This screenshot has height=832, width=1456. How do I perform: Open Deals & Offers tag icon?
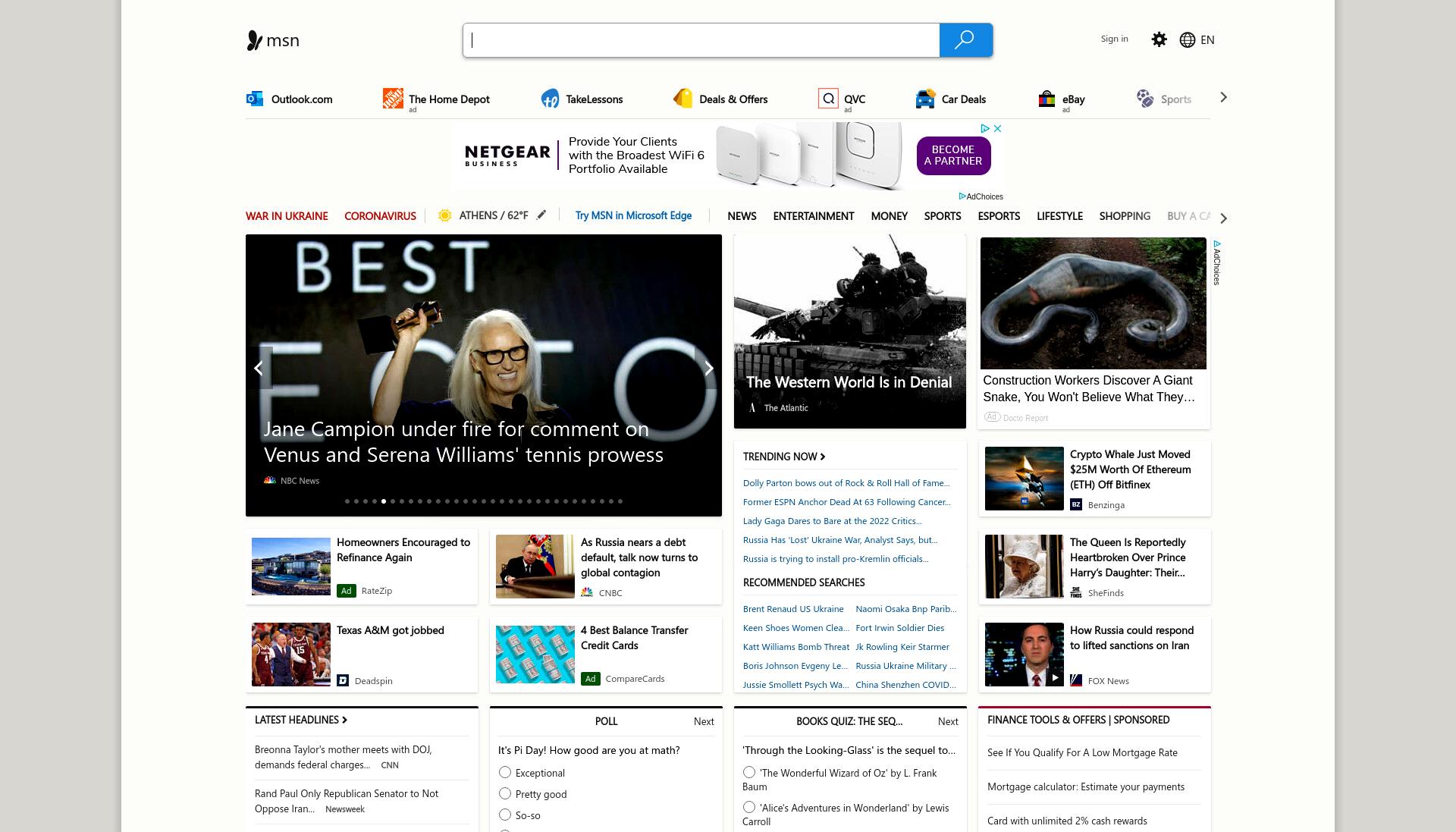pos(682,99)
